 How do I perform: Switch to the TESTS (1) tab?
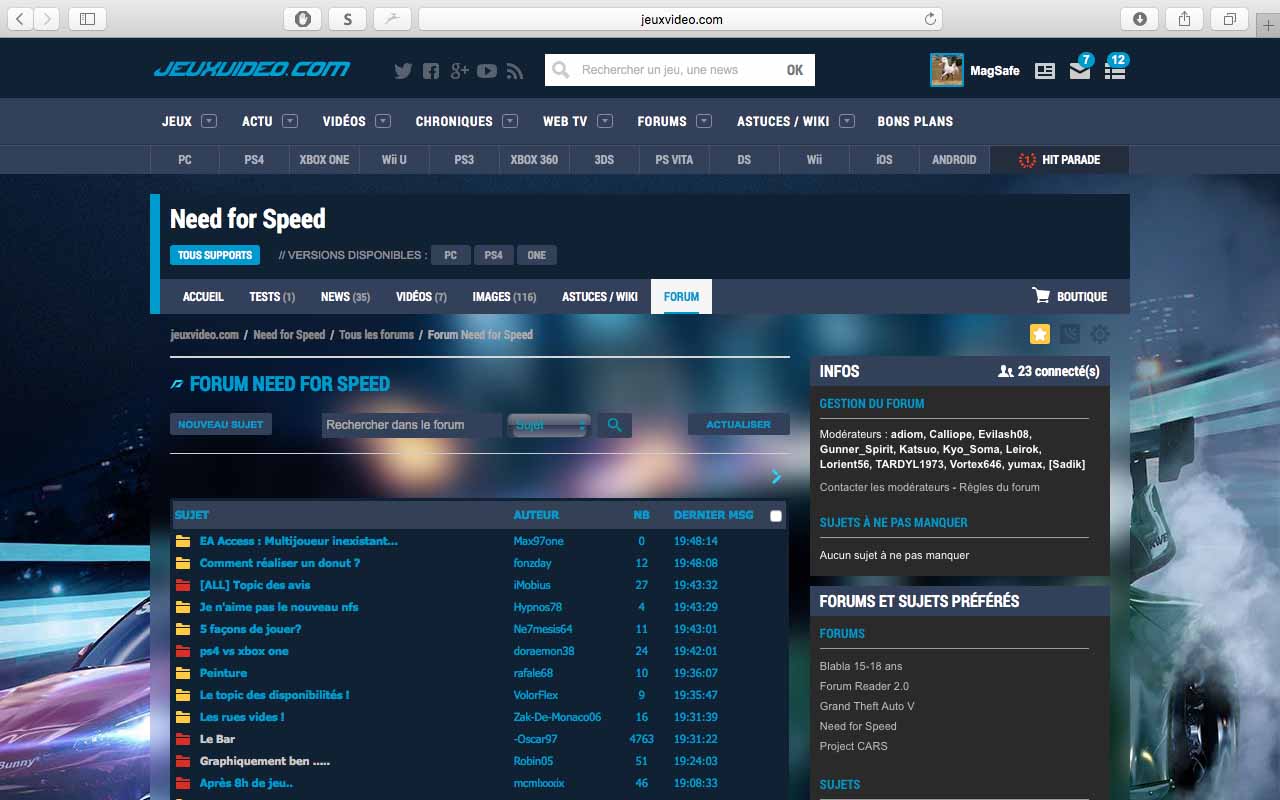click(x=272, y=297)
